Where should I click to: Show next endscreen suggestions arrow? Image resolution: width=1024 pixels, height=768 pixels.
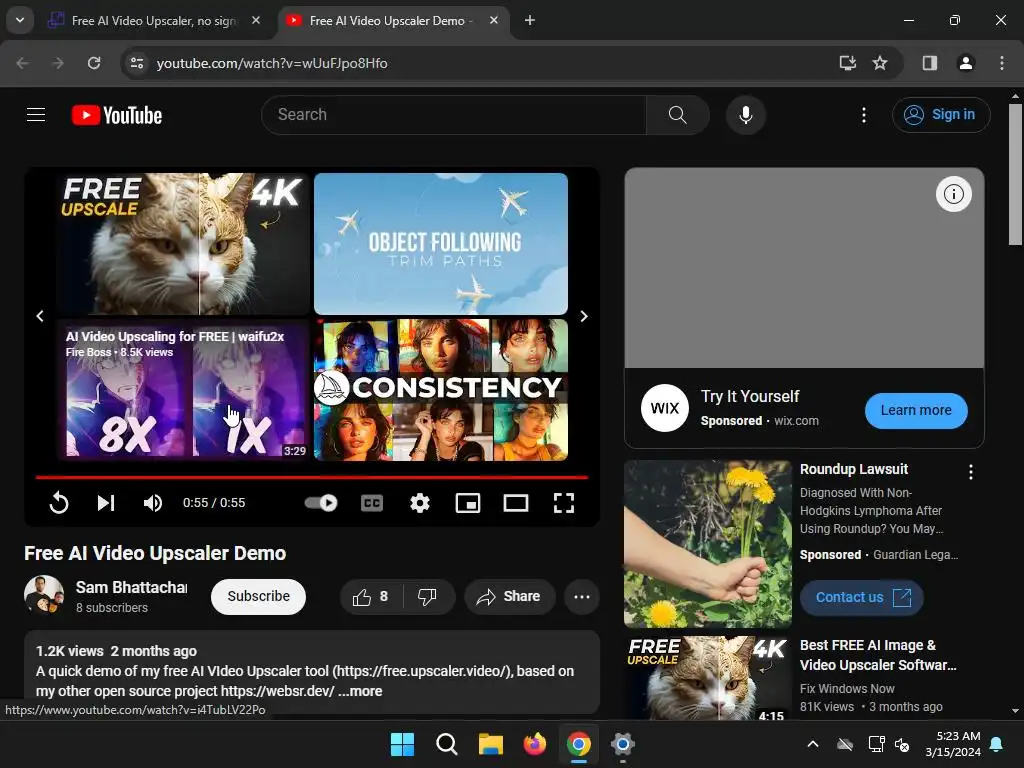pos(584,316)
